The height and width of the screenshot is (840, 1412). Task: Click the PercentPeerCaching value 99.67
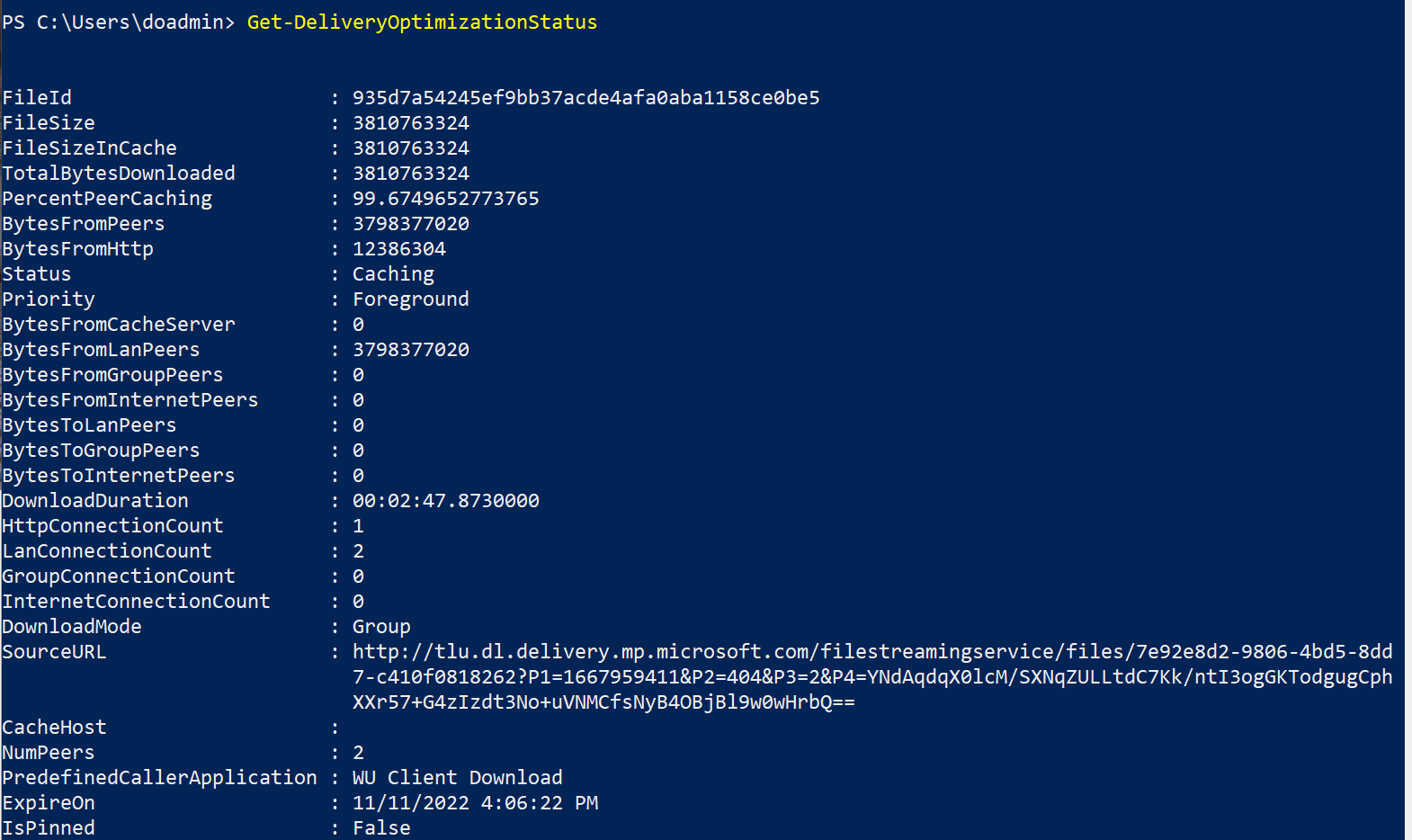pyautogui.click(x=445, y=199)
